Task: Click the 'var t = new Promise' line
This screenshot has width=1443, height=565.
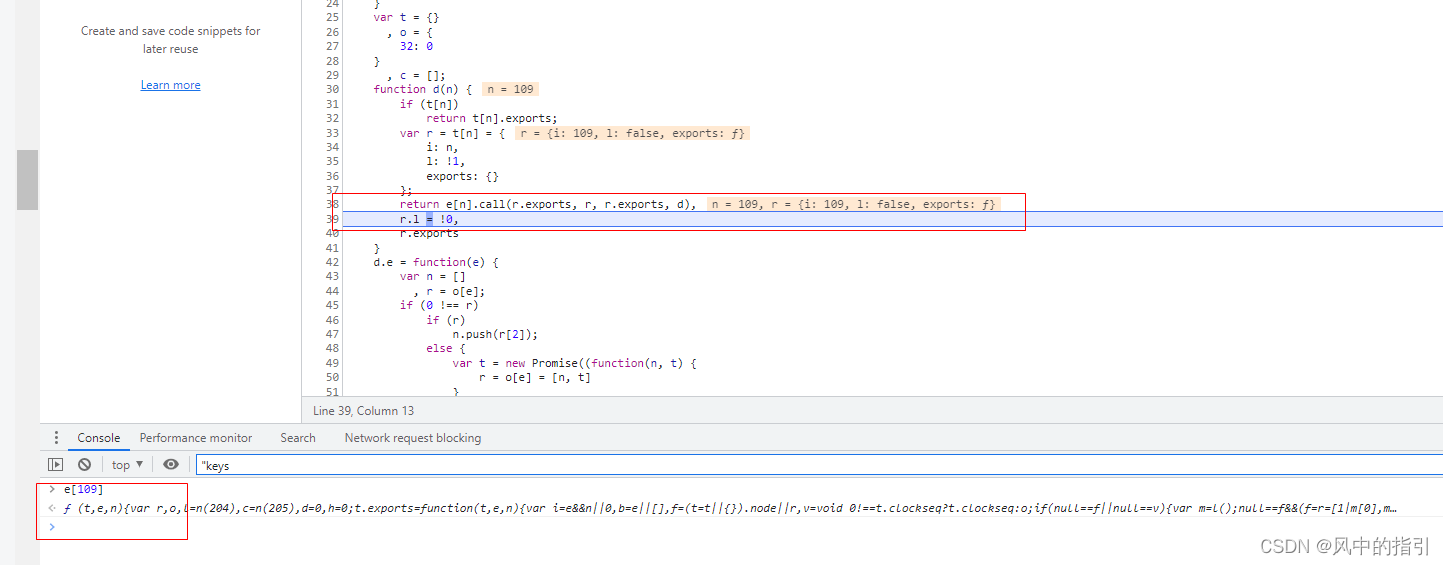Action: (x=575, y=363)
